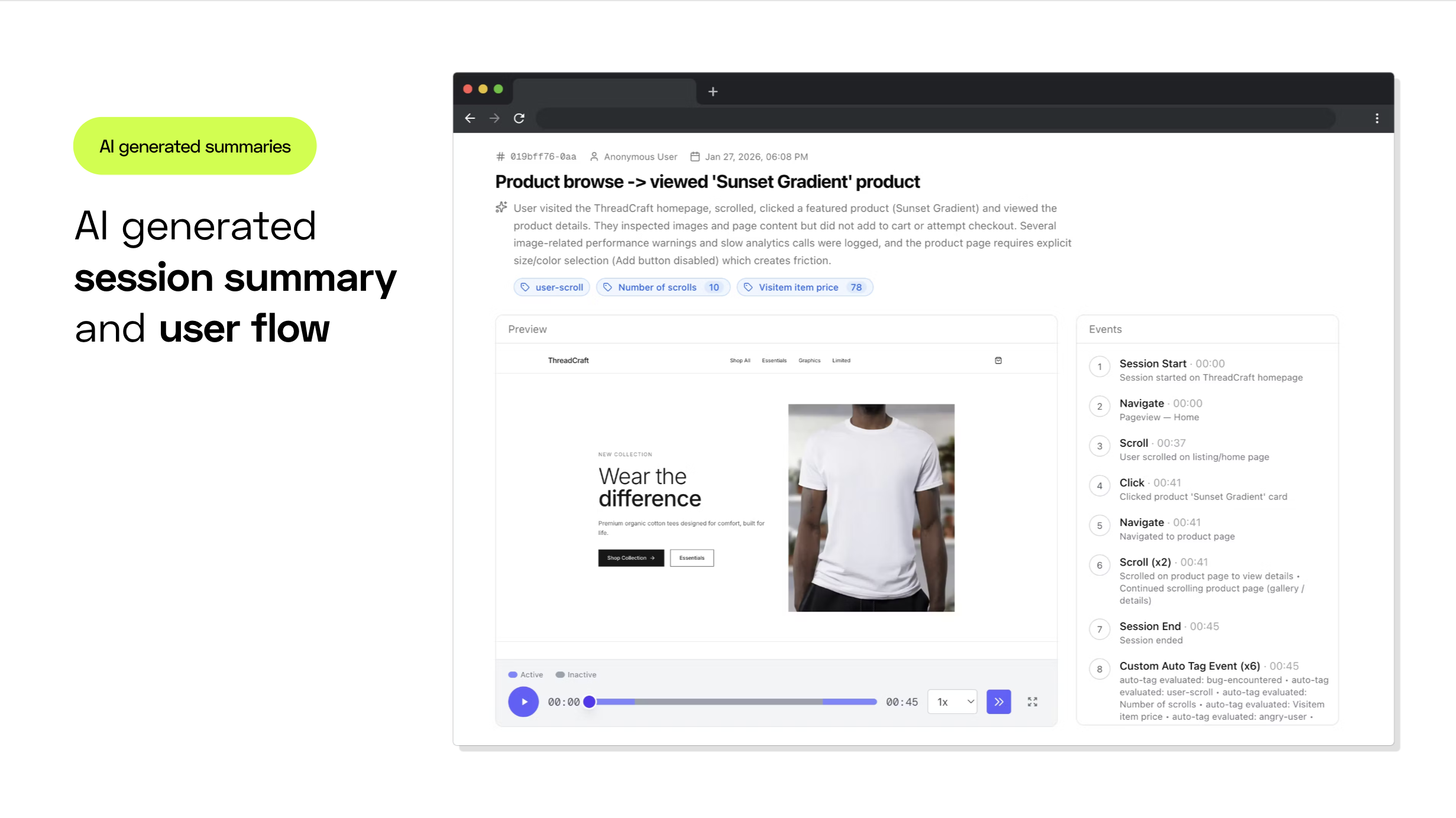1456x818 pixels.
Task: Select Graphics in the ThreadCraft navigation
Action: tap(809, 360)
